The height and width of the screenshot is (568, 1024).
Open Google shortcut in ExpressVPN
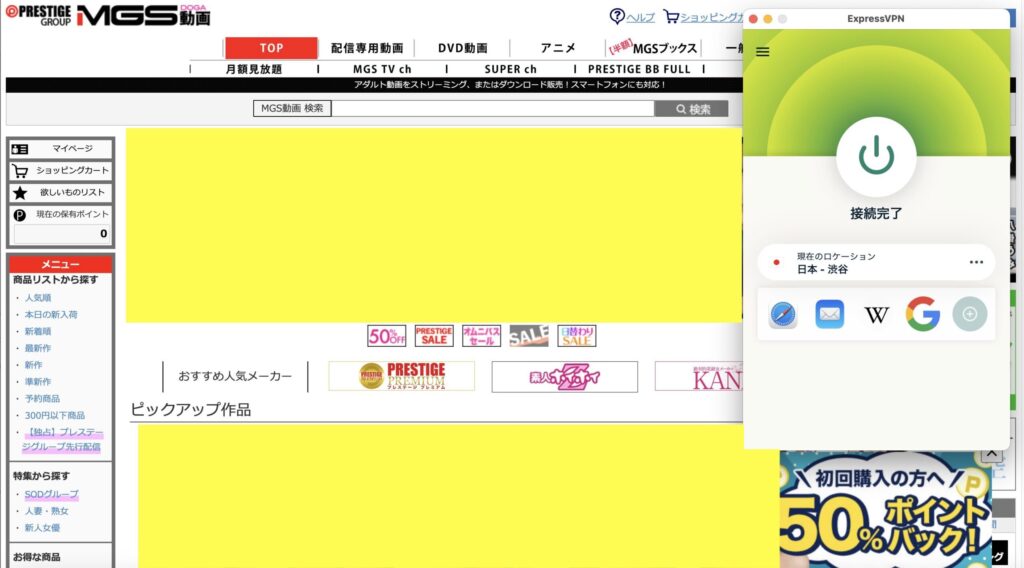(x=922, y=314)
